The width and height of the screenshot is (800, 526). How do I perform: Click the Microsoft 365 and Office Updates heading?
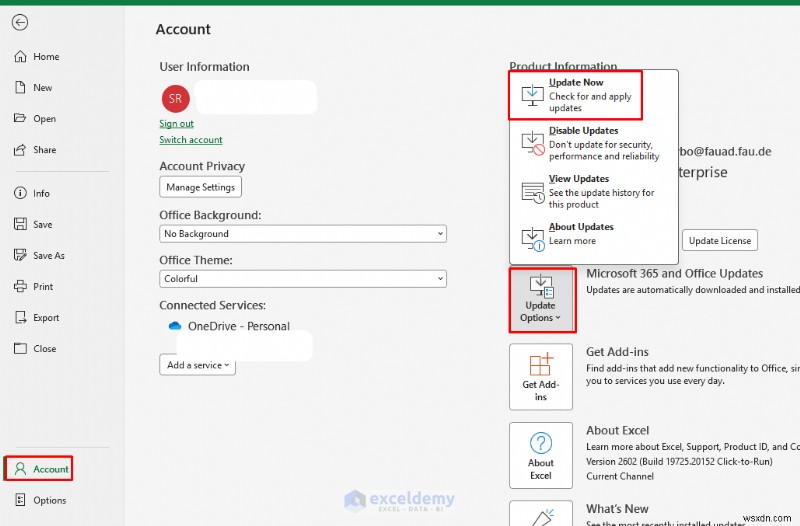coord(674,273)
